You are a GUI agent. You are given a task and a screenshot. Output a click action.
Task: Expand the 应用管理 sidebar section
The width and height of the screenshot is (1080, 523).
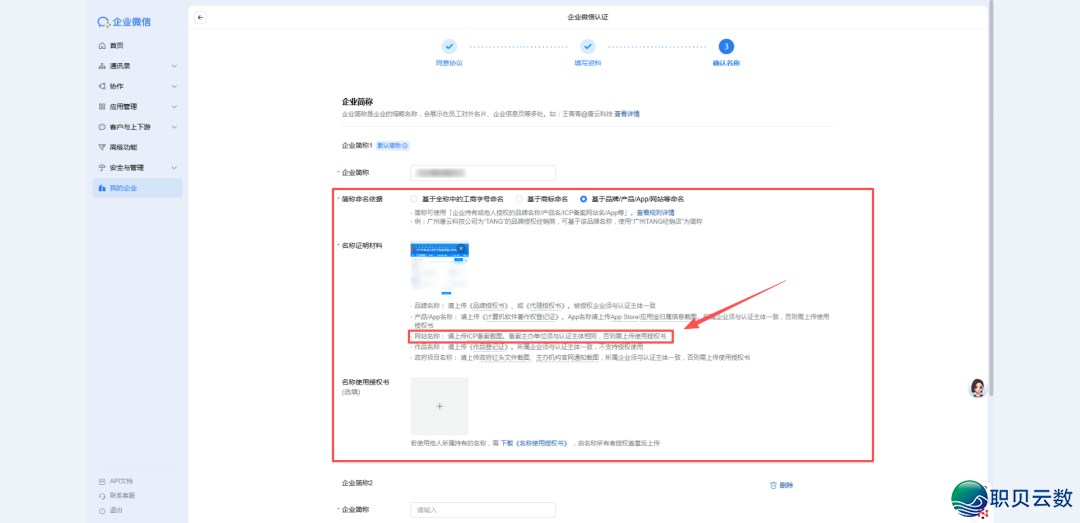(x=174, y=107)
